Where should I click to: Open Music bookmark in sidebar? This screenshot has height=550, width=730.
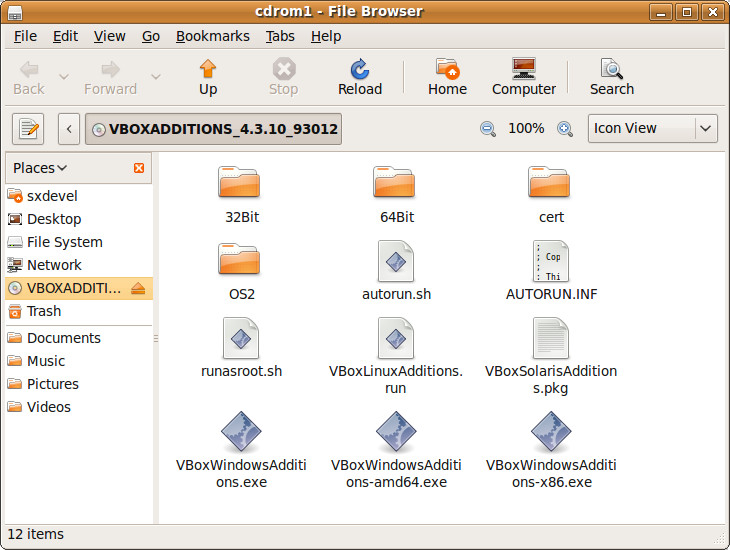tap(78, 361)
